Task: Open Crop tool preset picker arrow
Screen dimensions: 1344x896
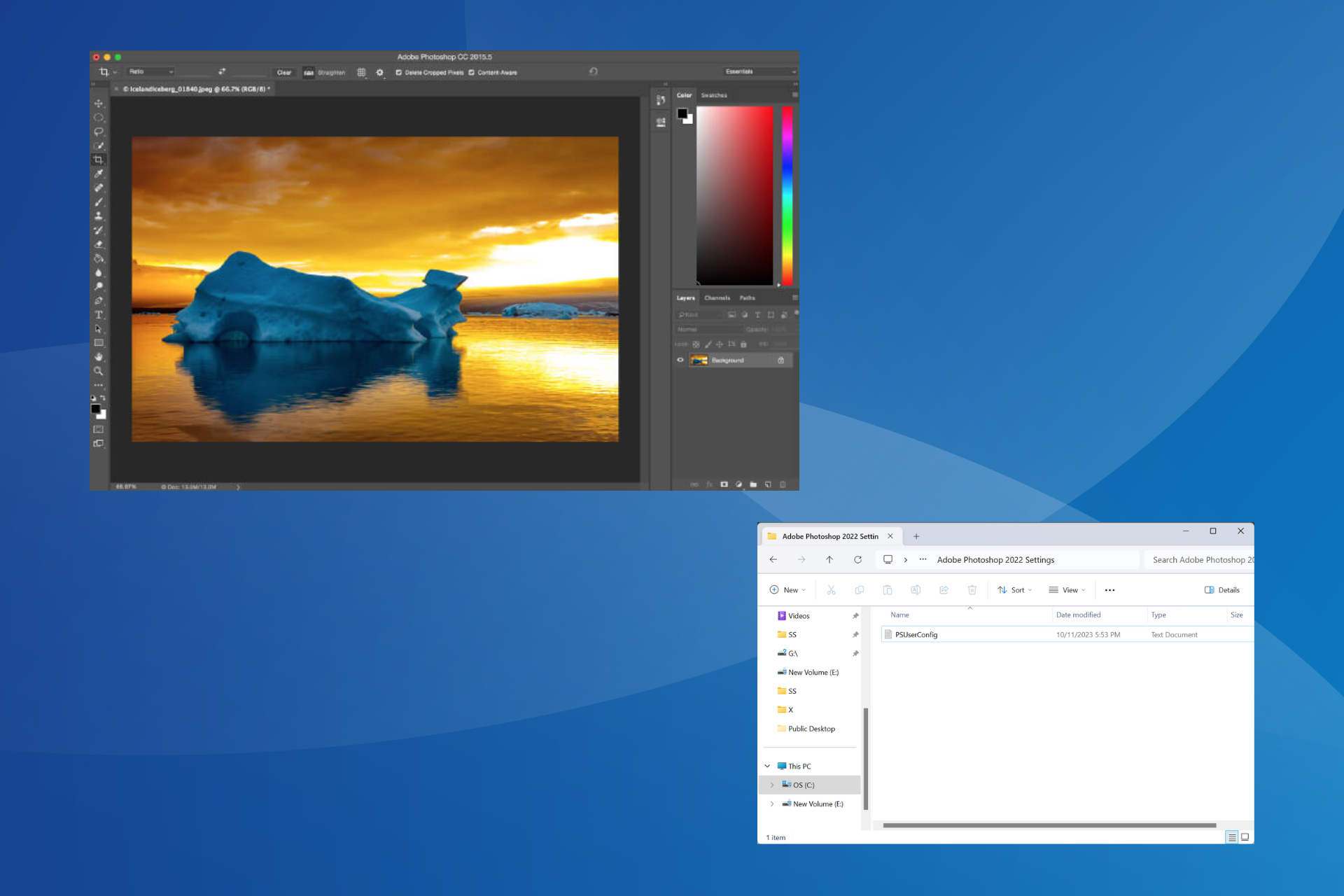Action: pos(115,72)
